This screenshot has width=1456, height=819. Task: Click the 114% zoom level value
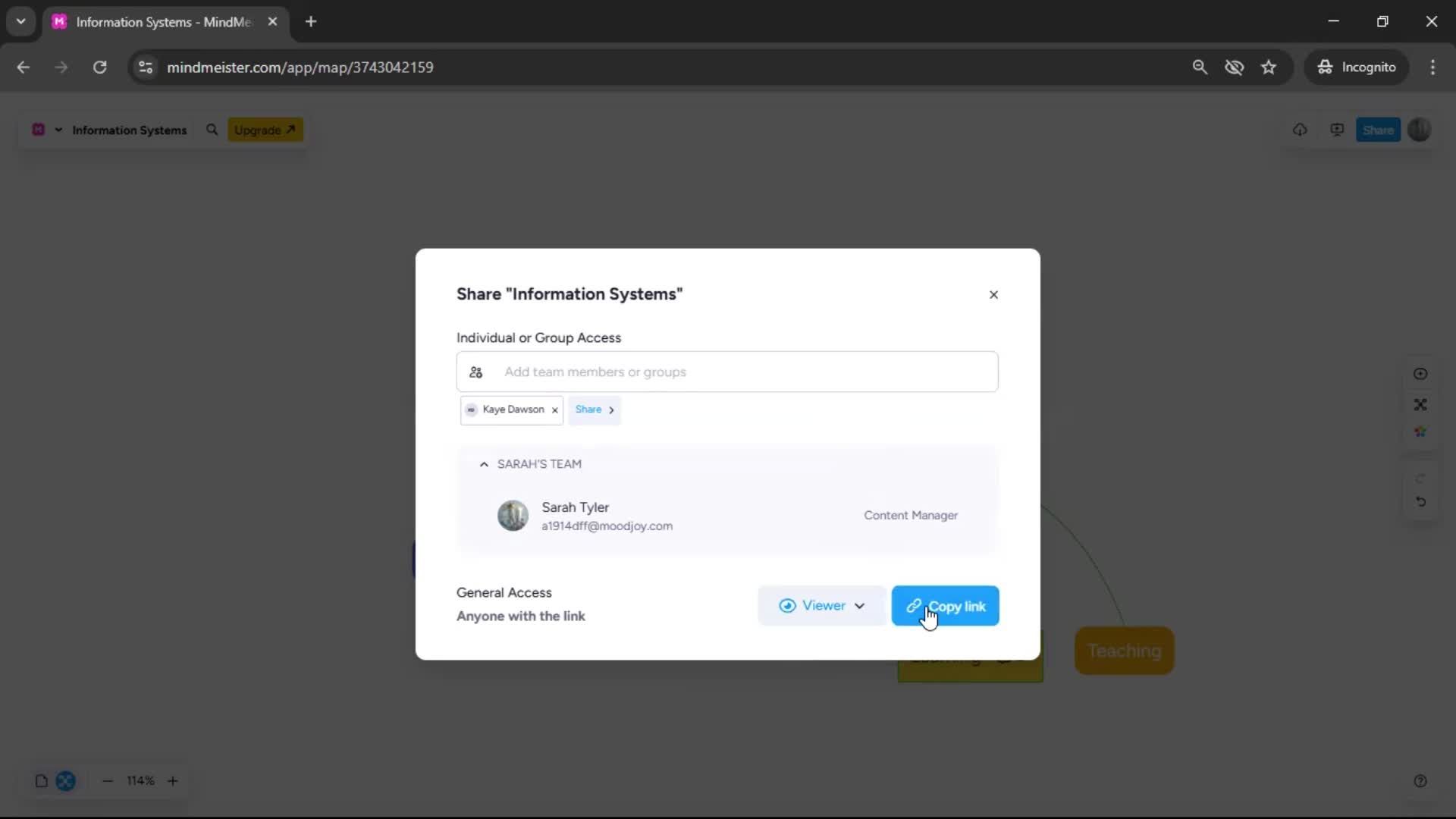point(140,781)
